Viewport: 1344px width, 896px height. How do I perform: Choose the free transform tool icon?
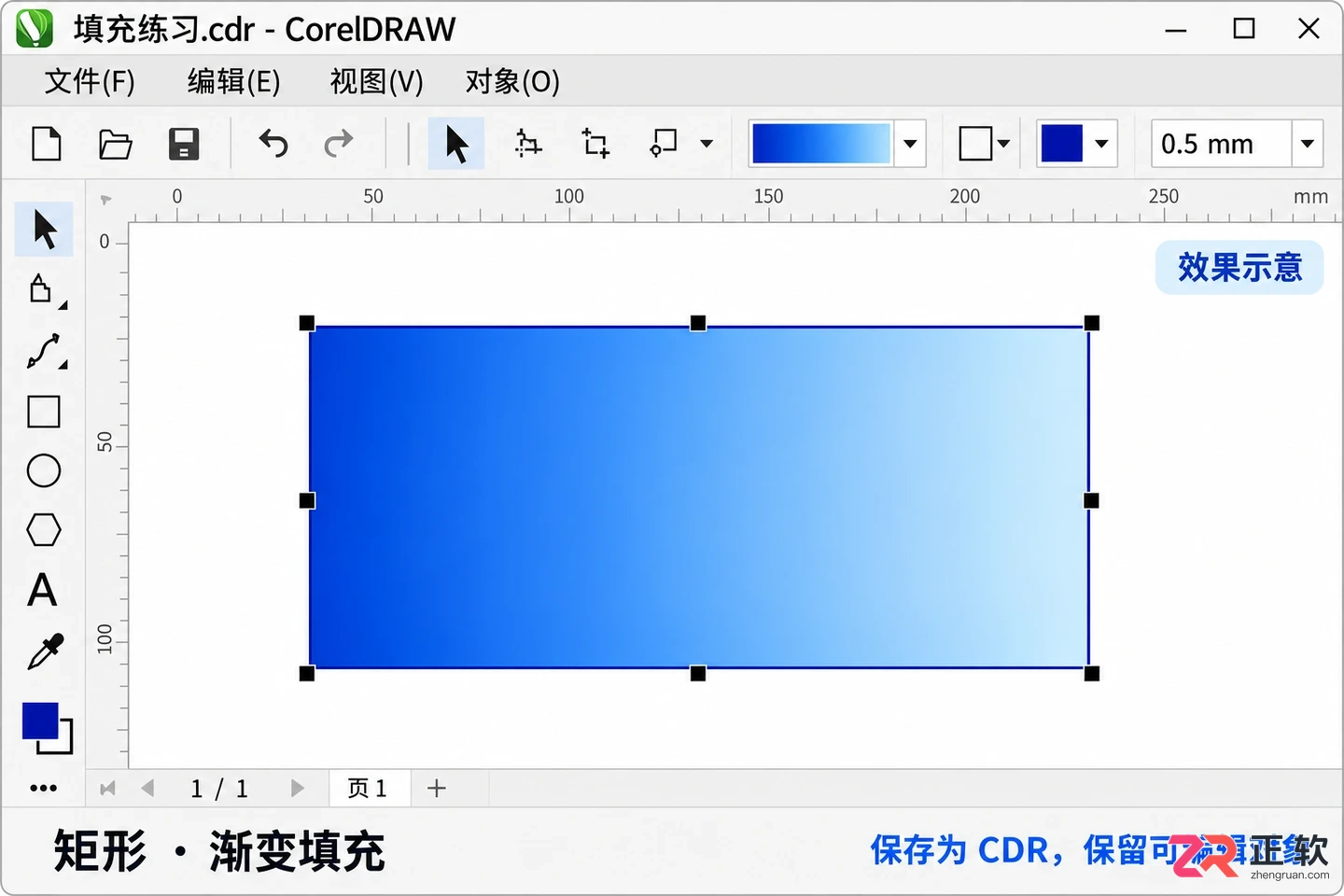(x=528, y=144)
